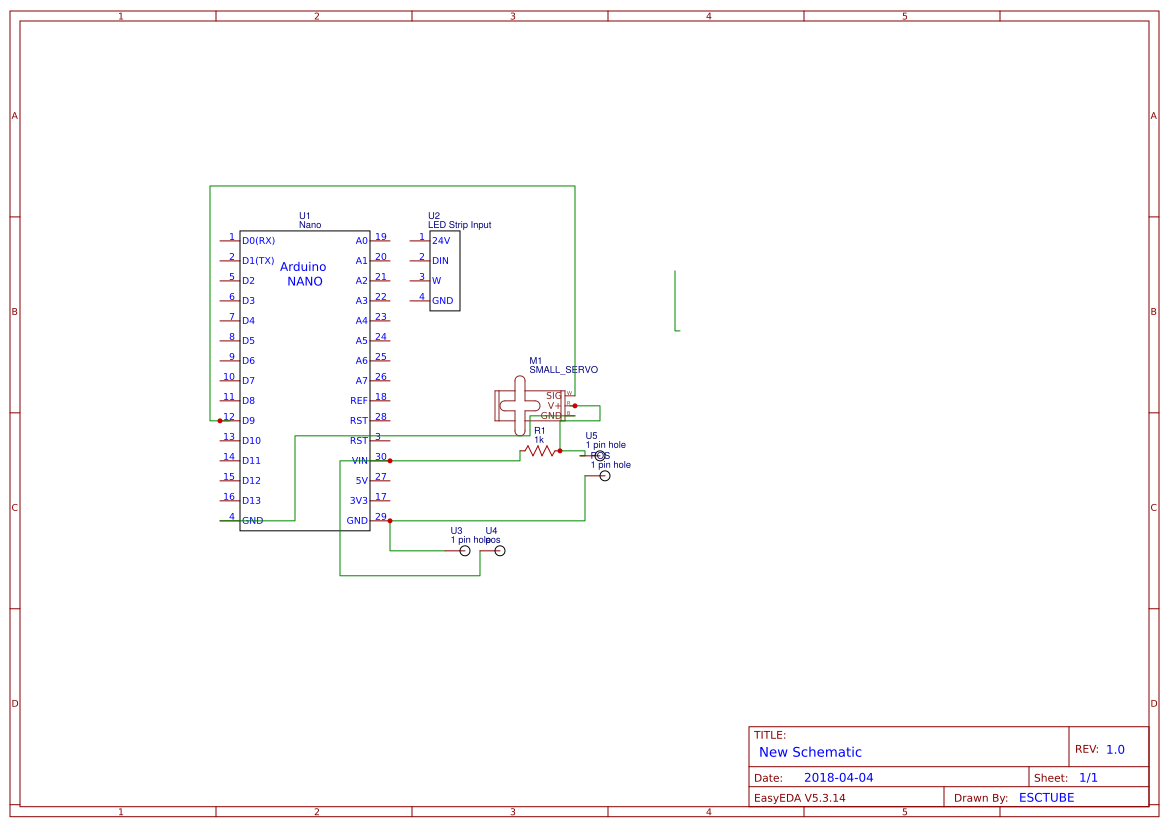
Task: Select the LED Strip Input U2 connector
Action: point(445,270)
